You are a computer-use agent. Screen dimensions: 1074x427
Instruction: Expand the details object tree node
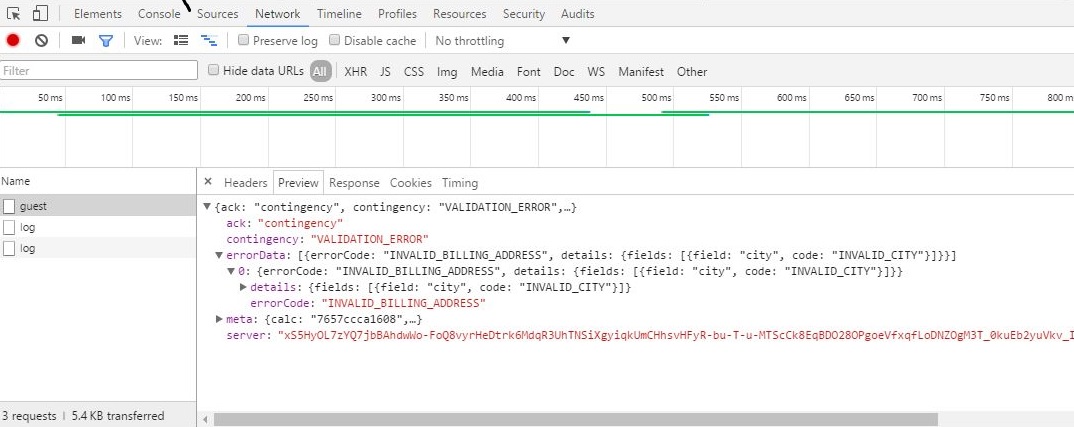pyautogui.click(x=243, y=287)
